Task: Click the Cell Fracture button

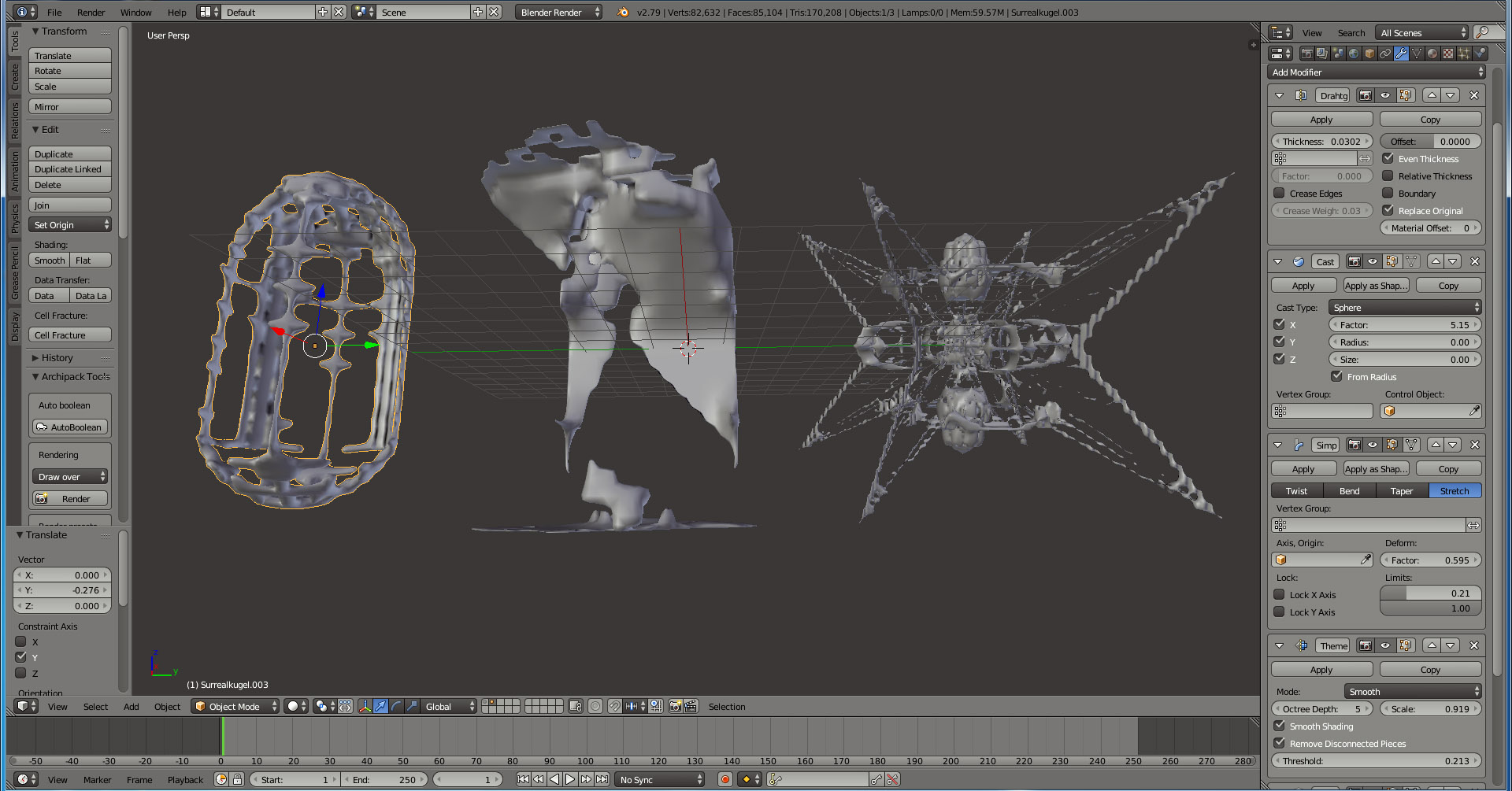Action: (x=70, y=335)
